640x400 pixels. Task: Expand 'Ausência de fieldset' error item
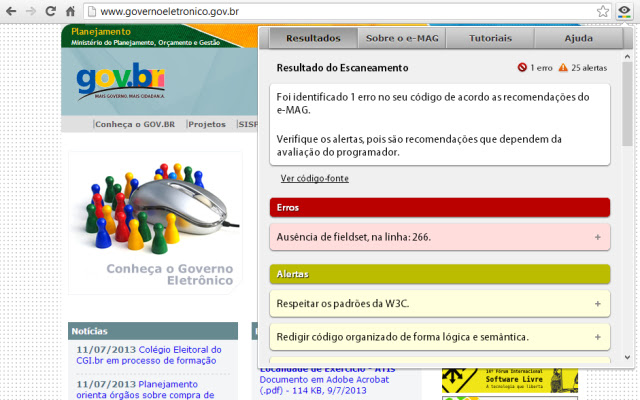click(x=597, y=237)
